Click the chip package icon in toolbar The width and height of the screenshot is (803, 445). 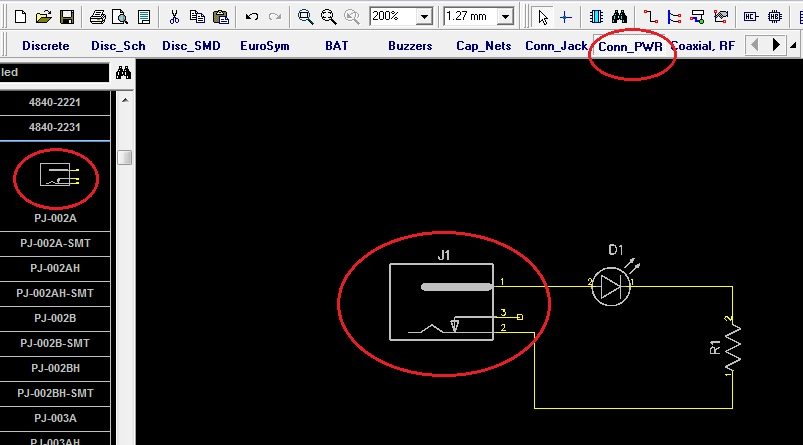click(775, 17)
